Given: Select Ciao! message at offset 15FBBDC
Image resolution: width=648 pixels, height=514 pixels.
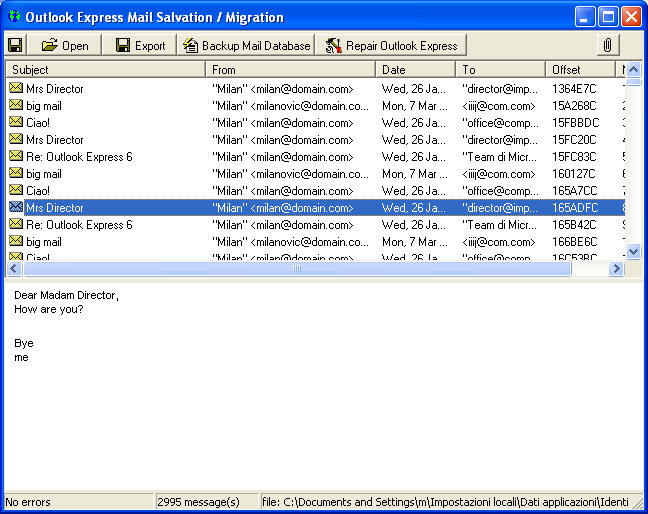Looking at the screenshot, I should point(315,123).
